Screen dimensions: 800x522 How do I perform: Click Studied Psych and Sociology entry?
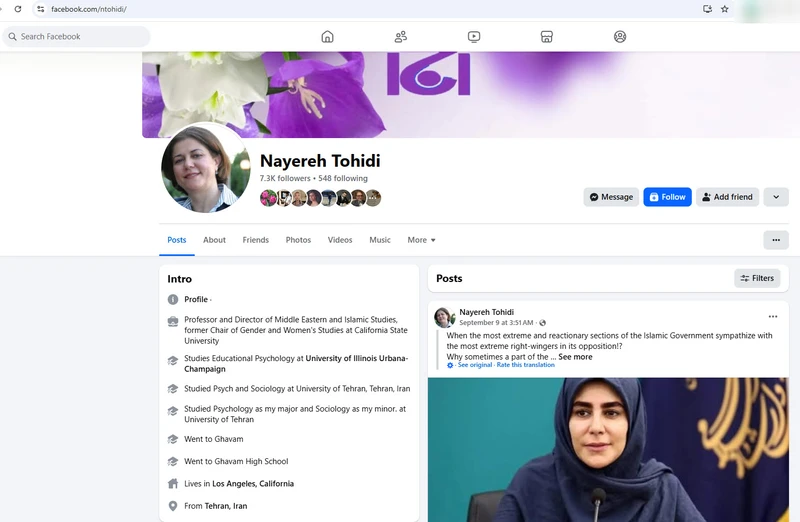(297, 389)
